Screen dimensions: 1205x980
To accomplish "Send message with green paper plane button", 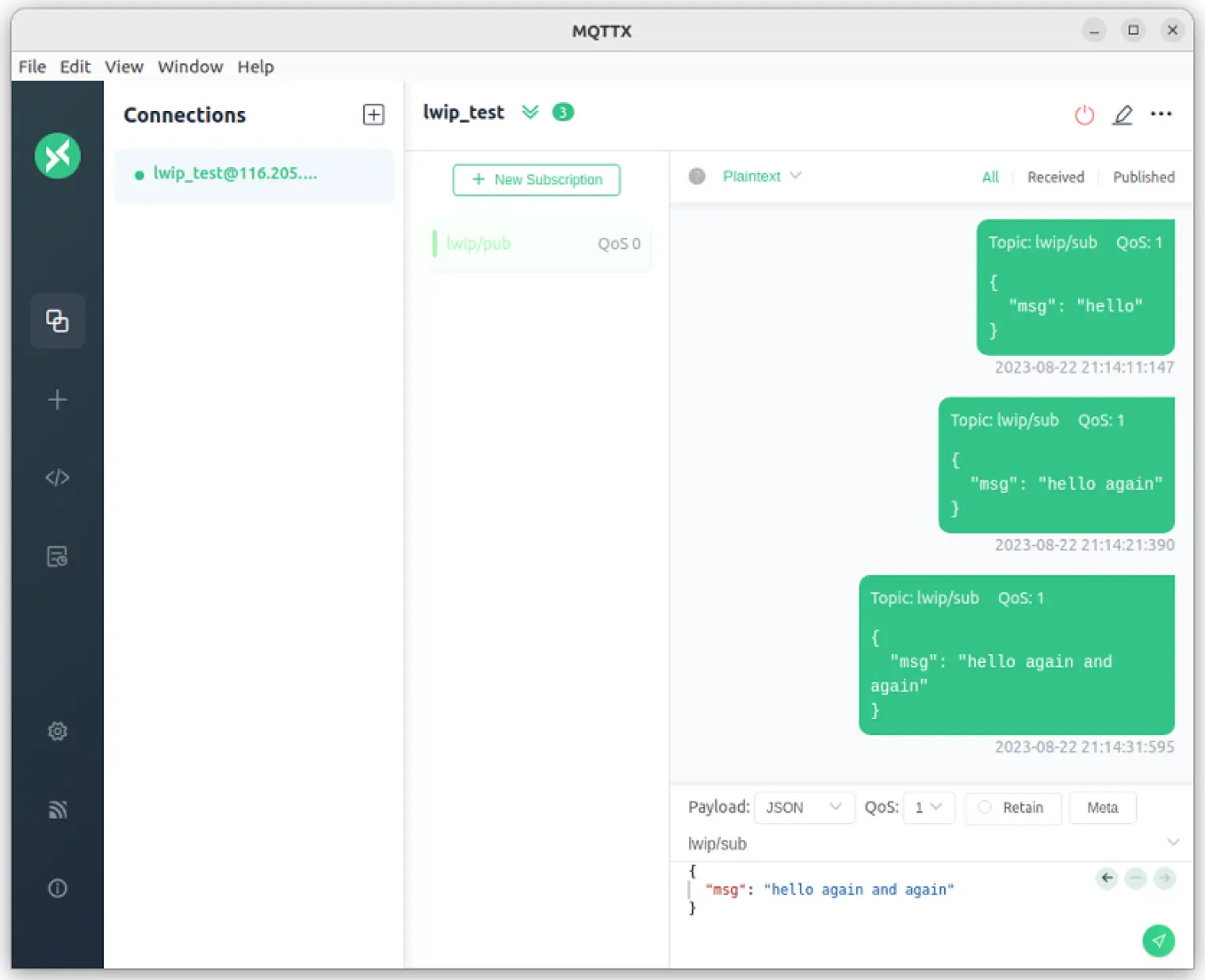I will pyautogui.click(x=1158, y=941).
